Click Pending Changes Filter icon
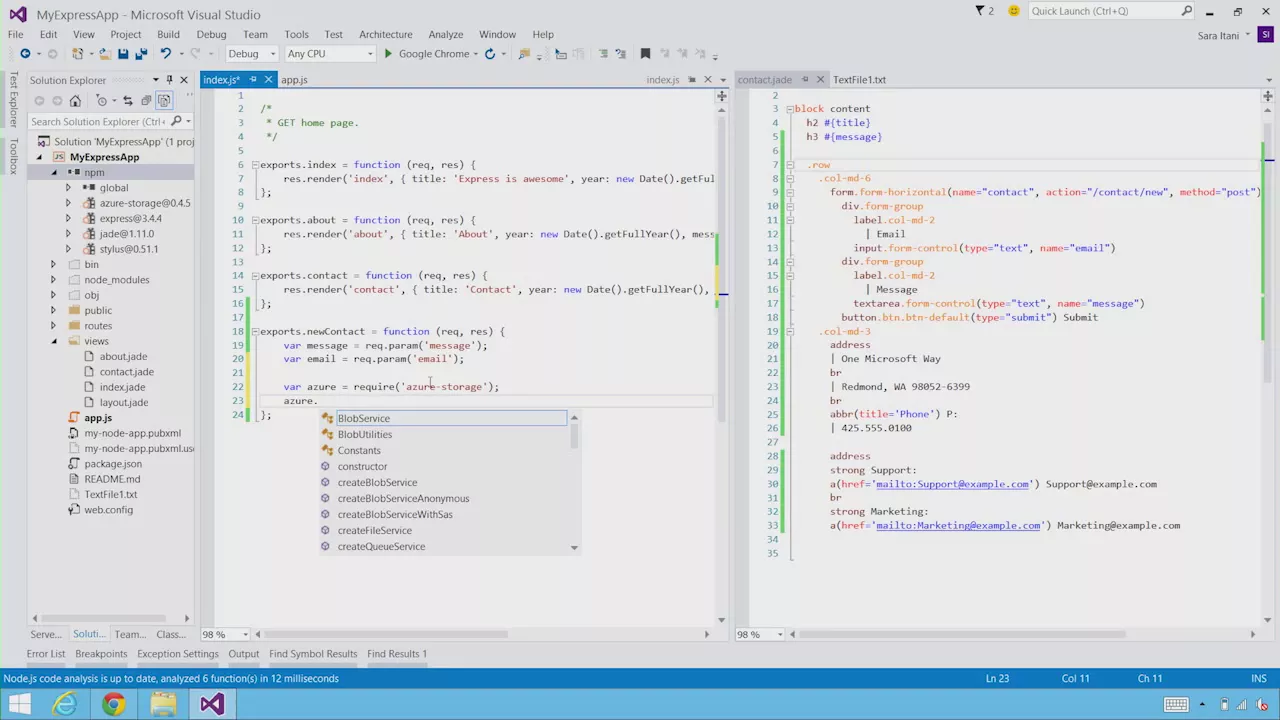The image size is (1280, 720). click(101, 100)
